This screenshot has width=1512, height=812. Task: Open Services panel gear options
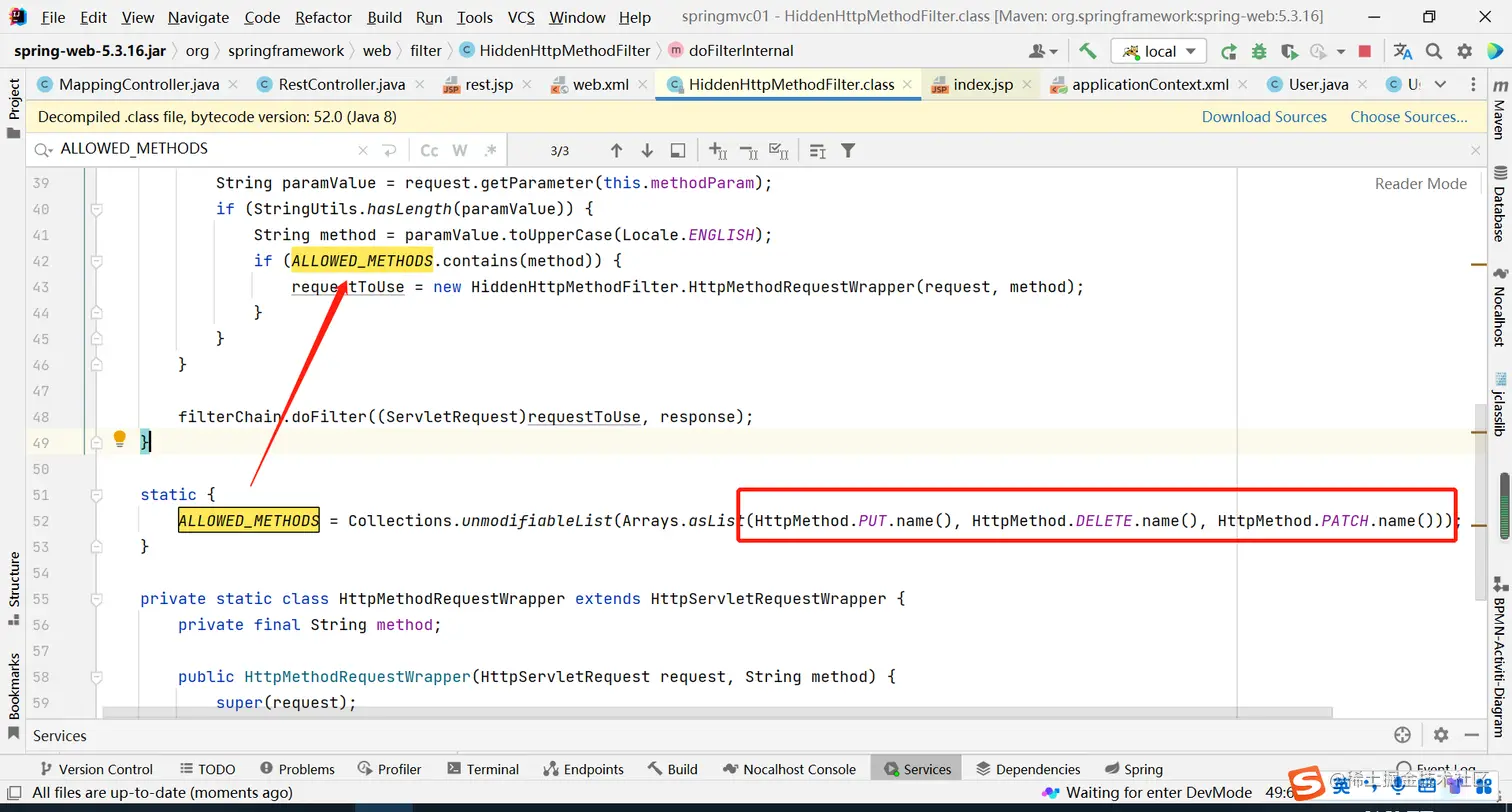coord(1441,735)
